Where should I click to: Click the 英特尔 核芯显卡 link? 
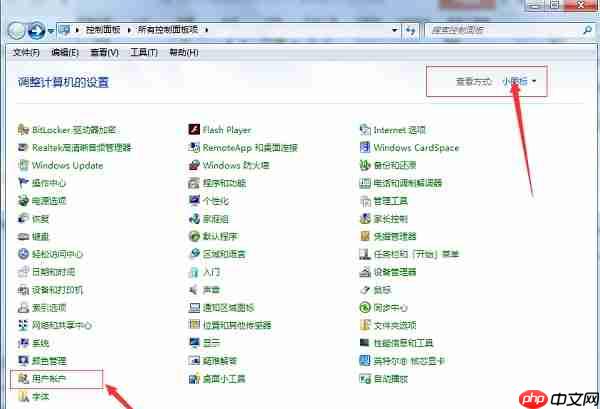click(x=409, y=361)
